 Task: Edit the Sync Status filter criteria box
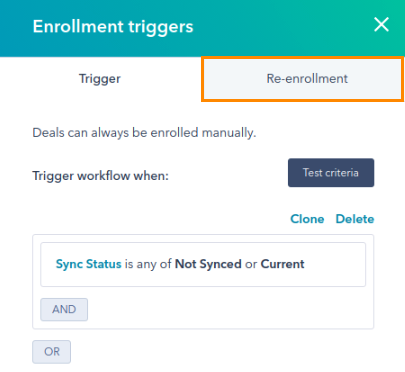click(203, 264)
